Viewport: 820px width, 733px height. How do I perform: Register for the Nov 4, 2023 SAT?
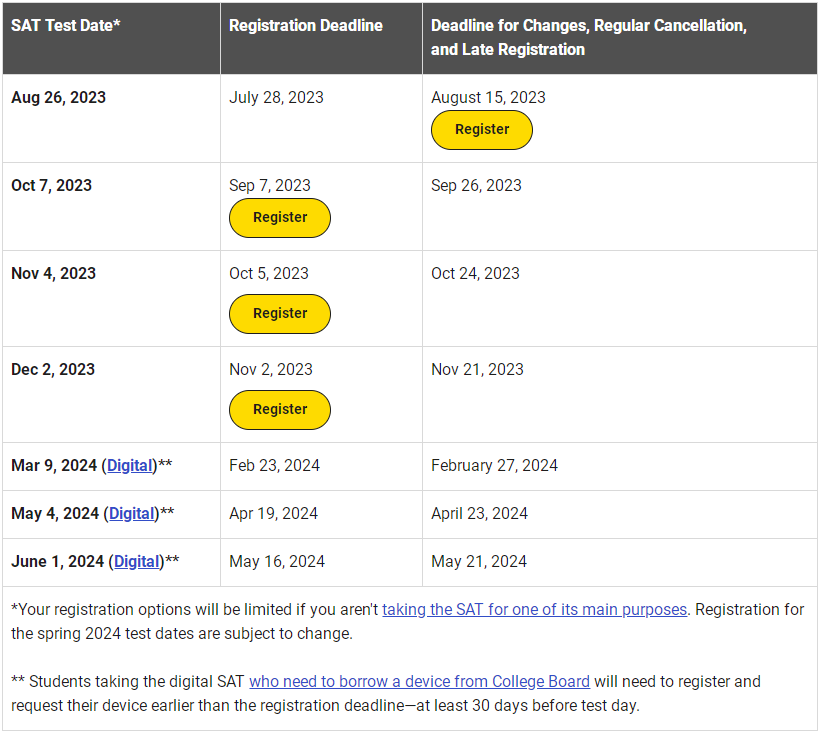(x=280, y=314)
